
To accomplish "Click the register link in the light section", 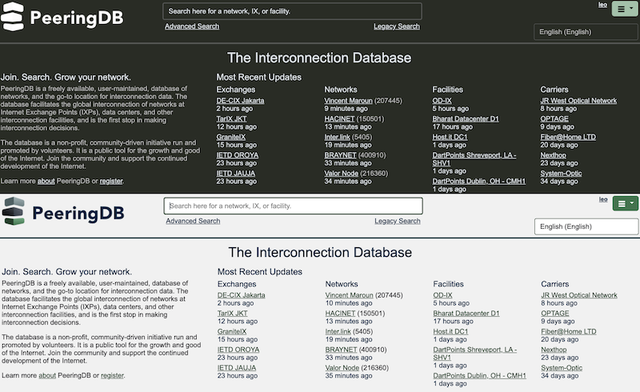I will (x=112, y=375).
